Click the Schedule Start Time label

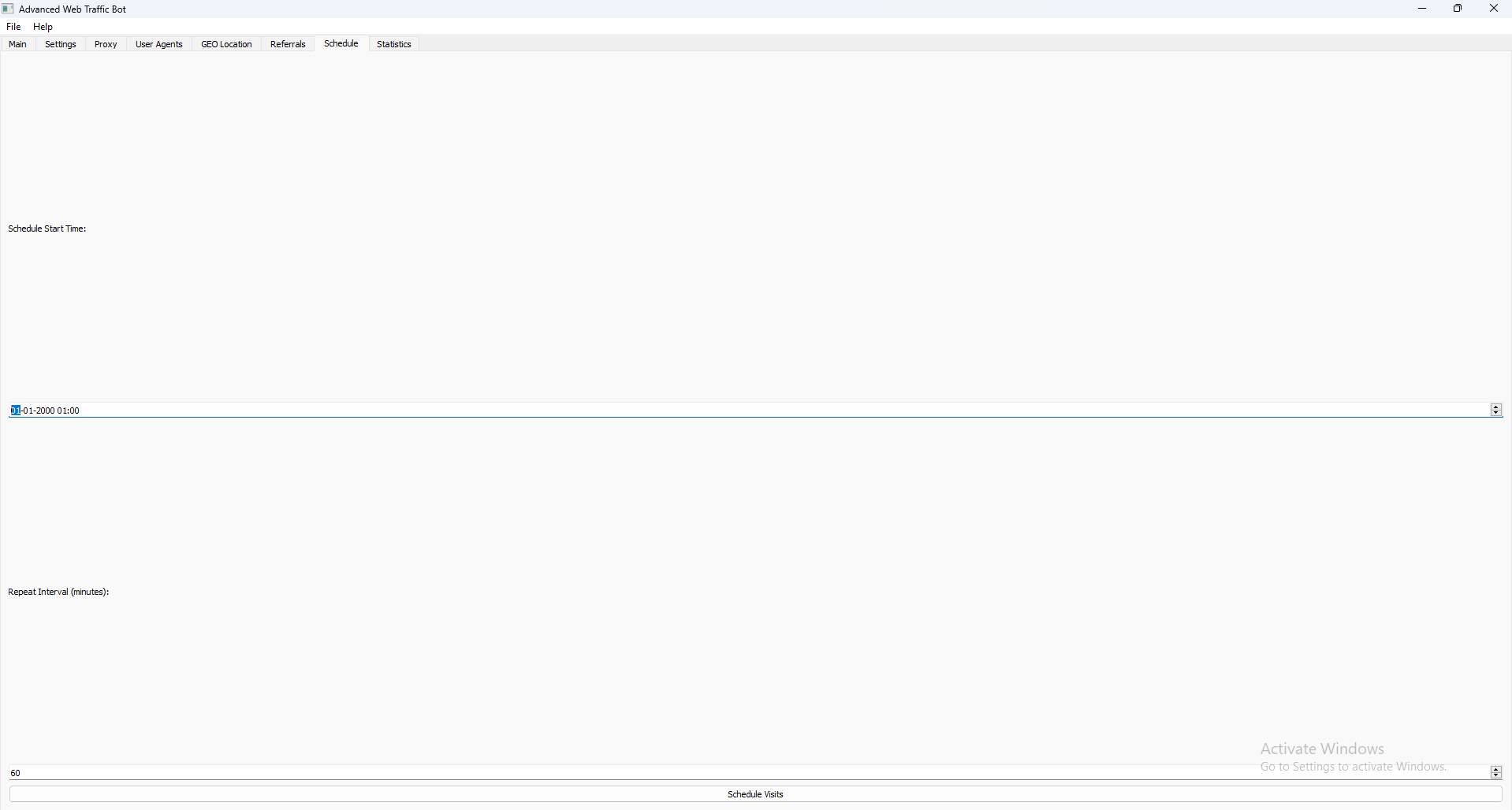coord(47,229)
